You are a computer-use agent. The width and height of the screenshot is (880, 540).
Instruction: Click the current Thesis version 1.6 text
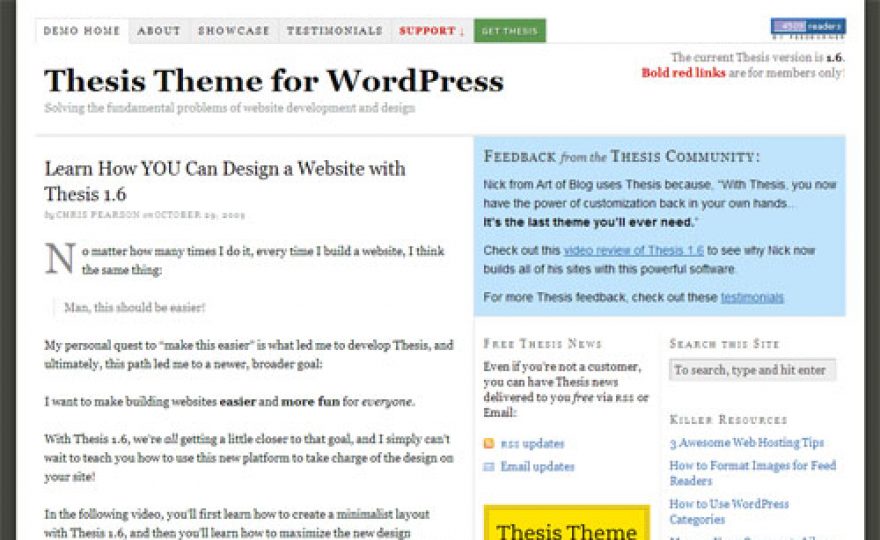click(758, 57)
